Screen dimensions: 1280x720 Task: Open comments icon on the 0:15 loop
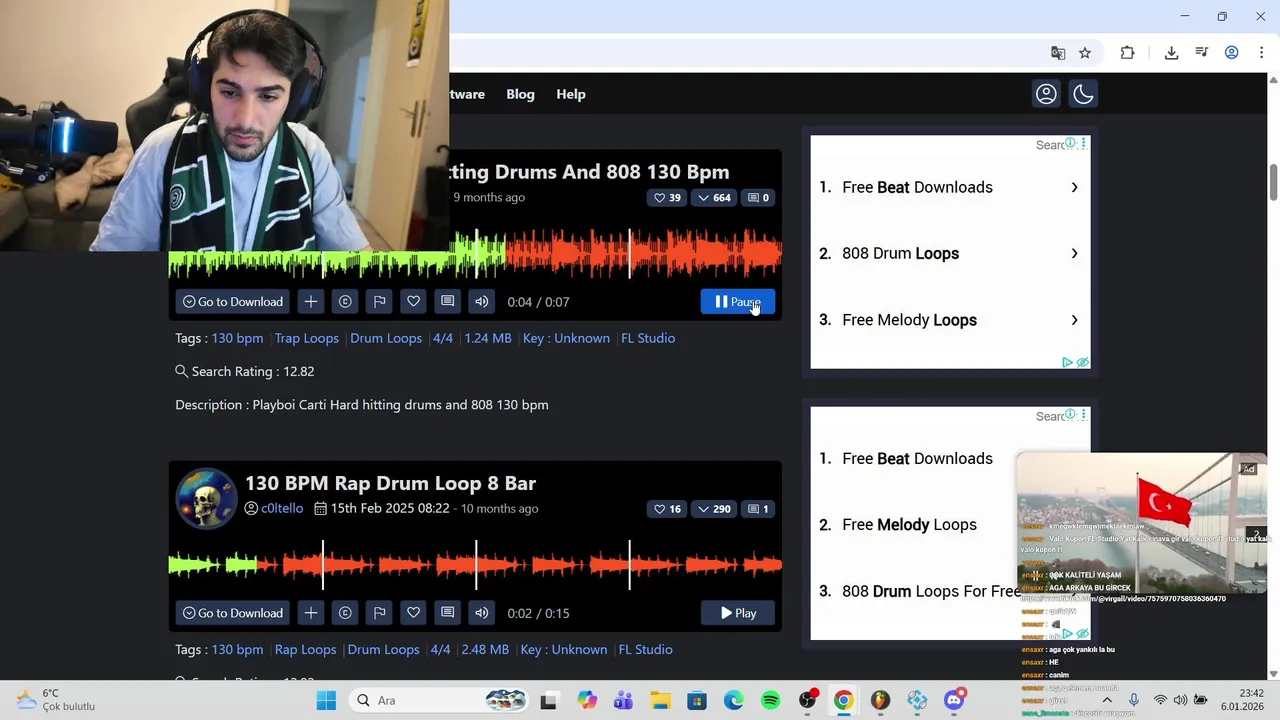[x=447, y=613]
